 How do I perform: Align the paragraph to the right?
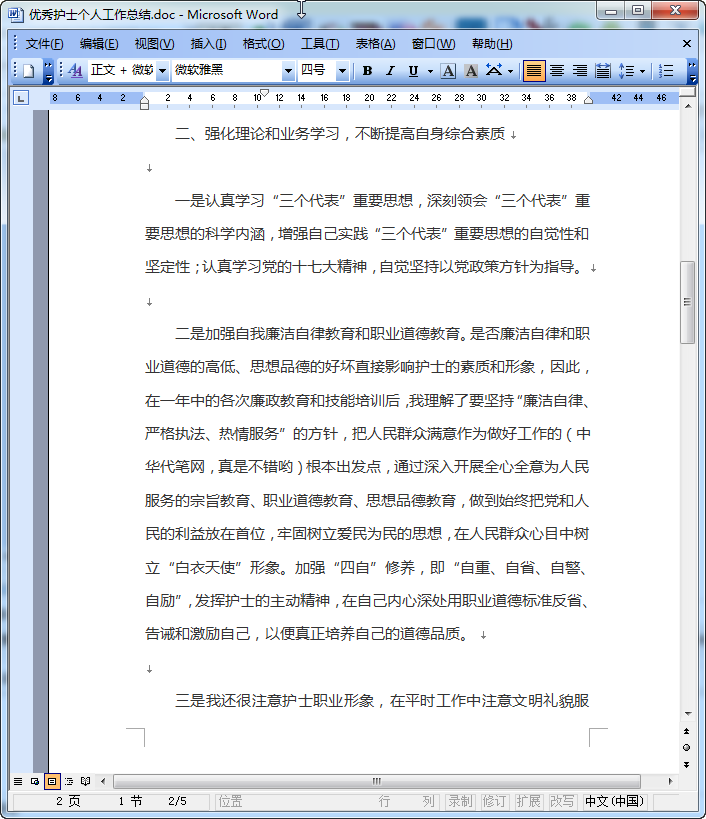(580, 71)
